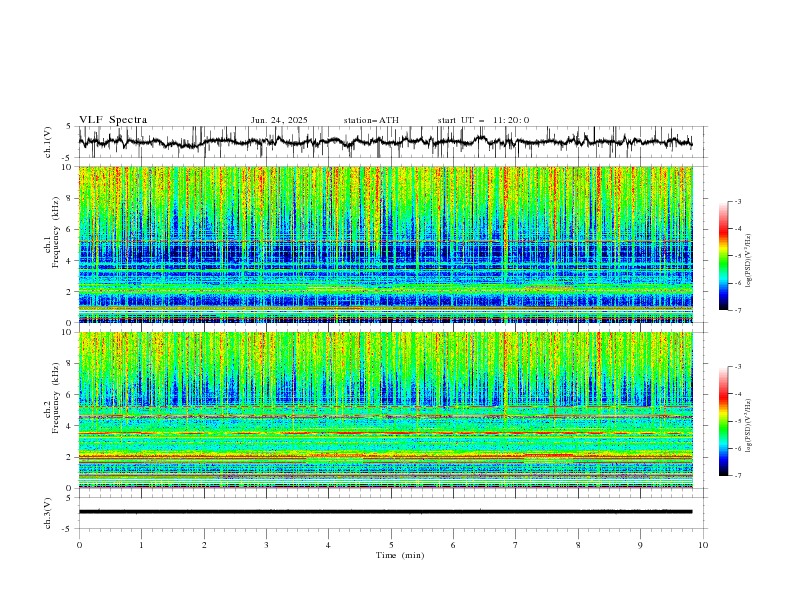The image size is (792, 612).
Task: Click the ch.2 colorbar tick "-7"
Action: (738, 476)
